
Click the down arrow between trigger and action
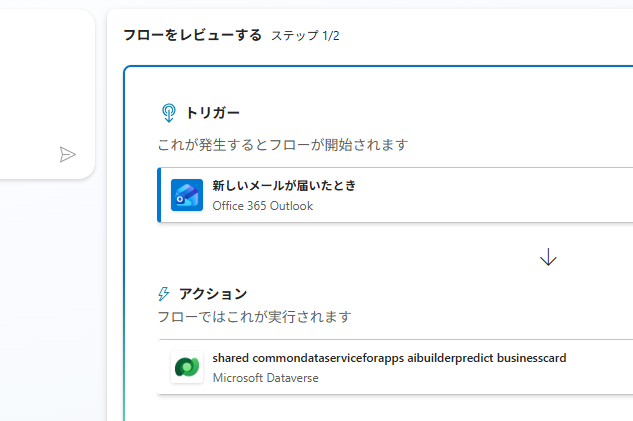548,257
